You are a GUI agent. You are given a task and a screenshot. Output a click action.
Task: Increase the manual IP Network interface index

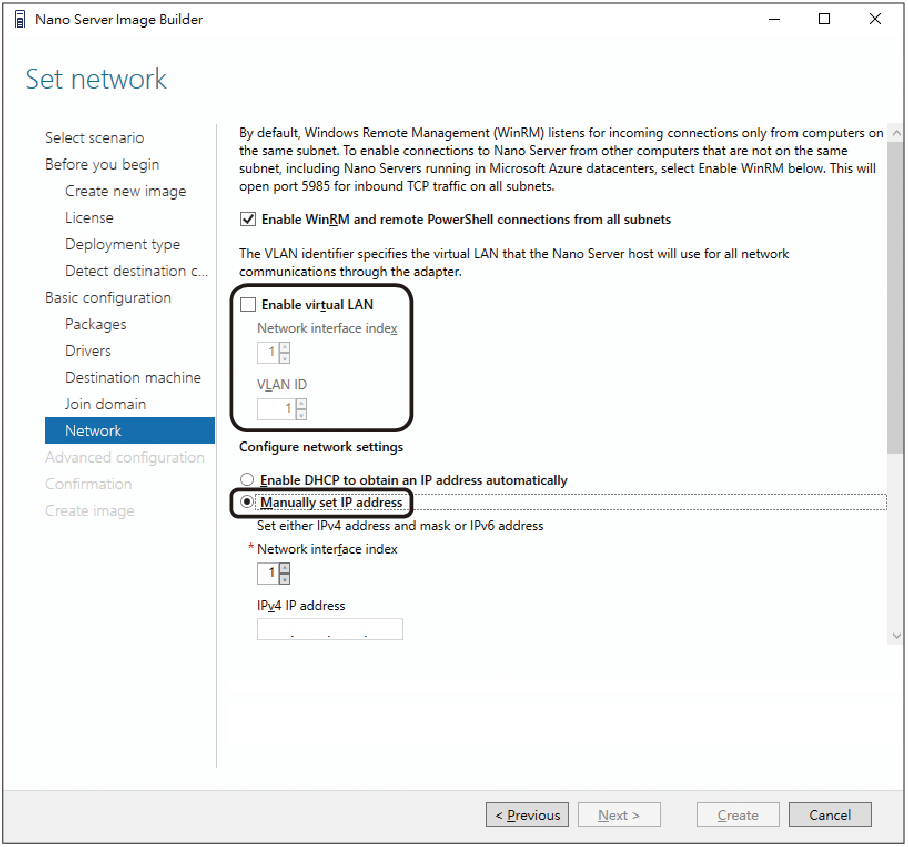click(x=284, y=568)
